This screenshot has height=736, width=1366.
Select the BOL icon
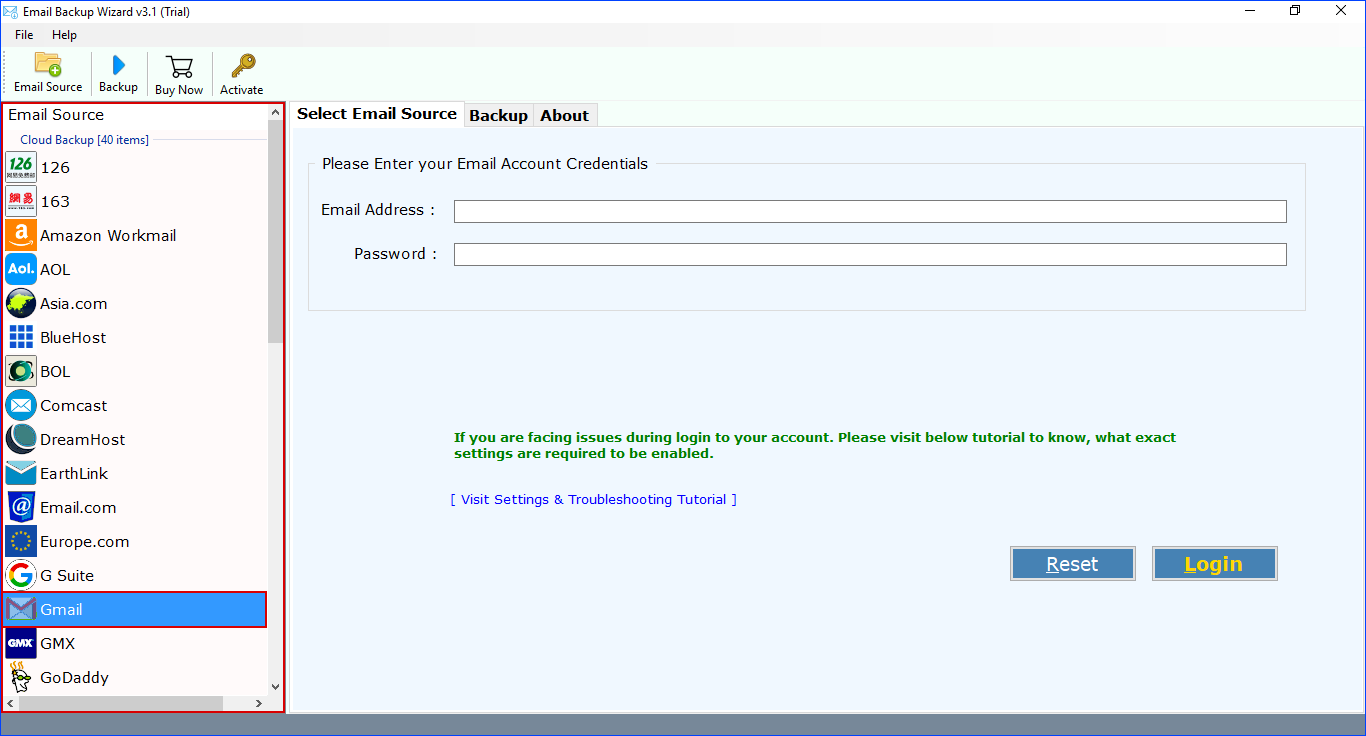pyautogui.click(x=21, y=371)
